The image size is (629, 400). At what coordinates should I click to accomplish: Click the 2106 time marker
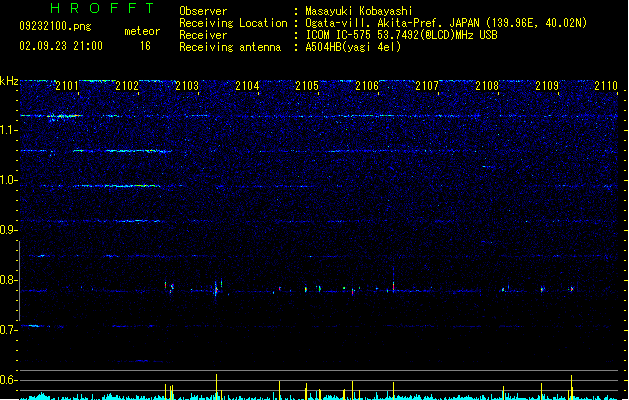(x=367, y=86)
